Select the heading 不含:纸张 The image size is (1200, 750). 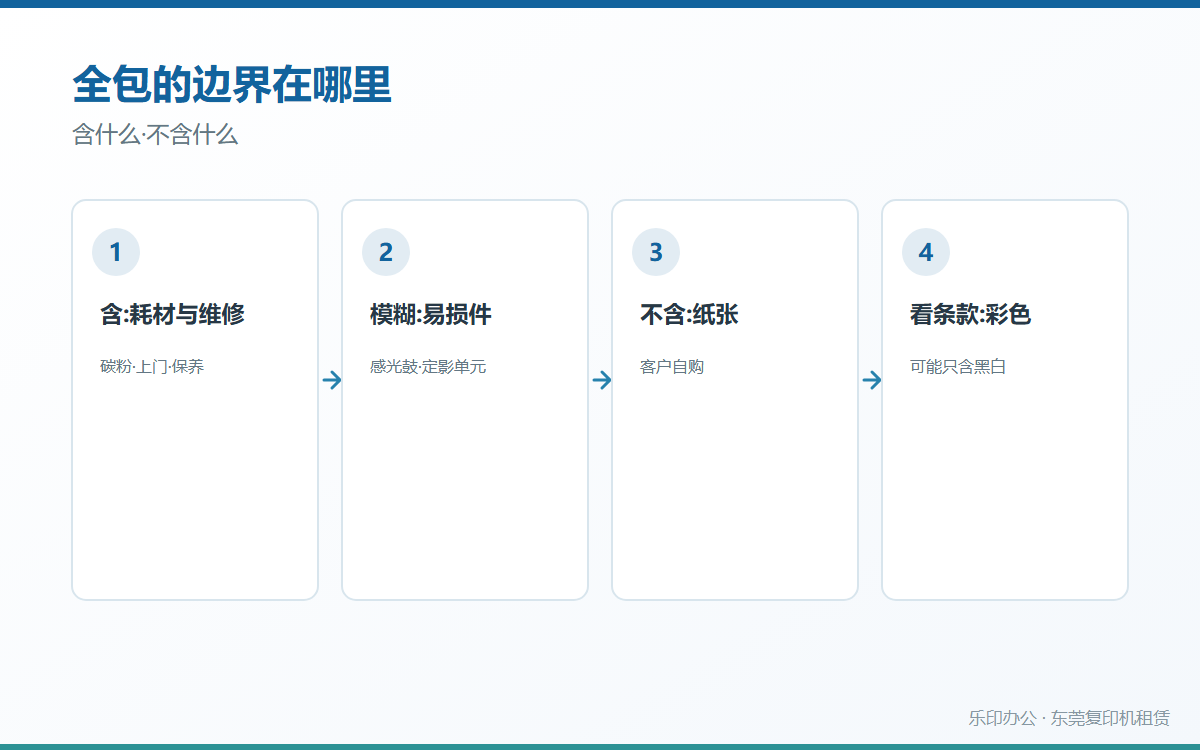(x=689, y=314)
